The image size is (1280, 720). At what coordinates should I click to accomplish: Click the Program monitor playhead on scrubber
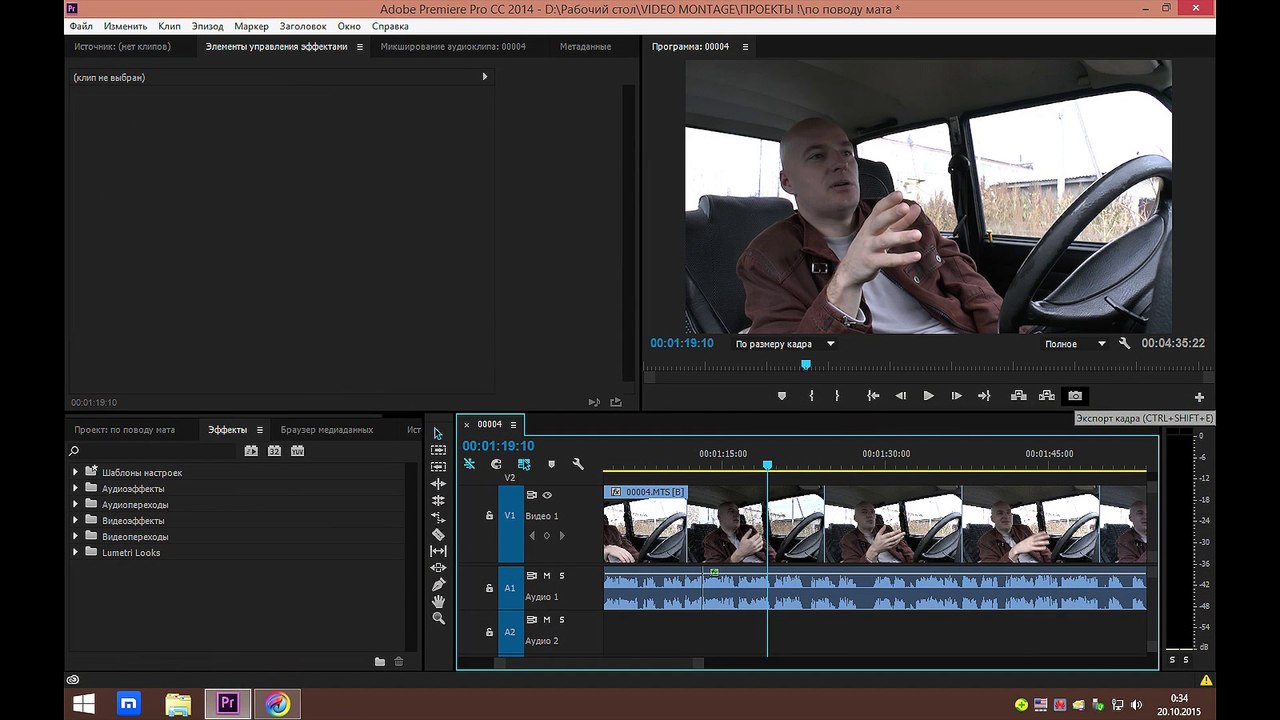click(x=806, y=365)
